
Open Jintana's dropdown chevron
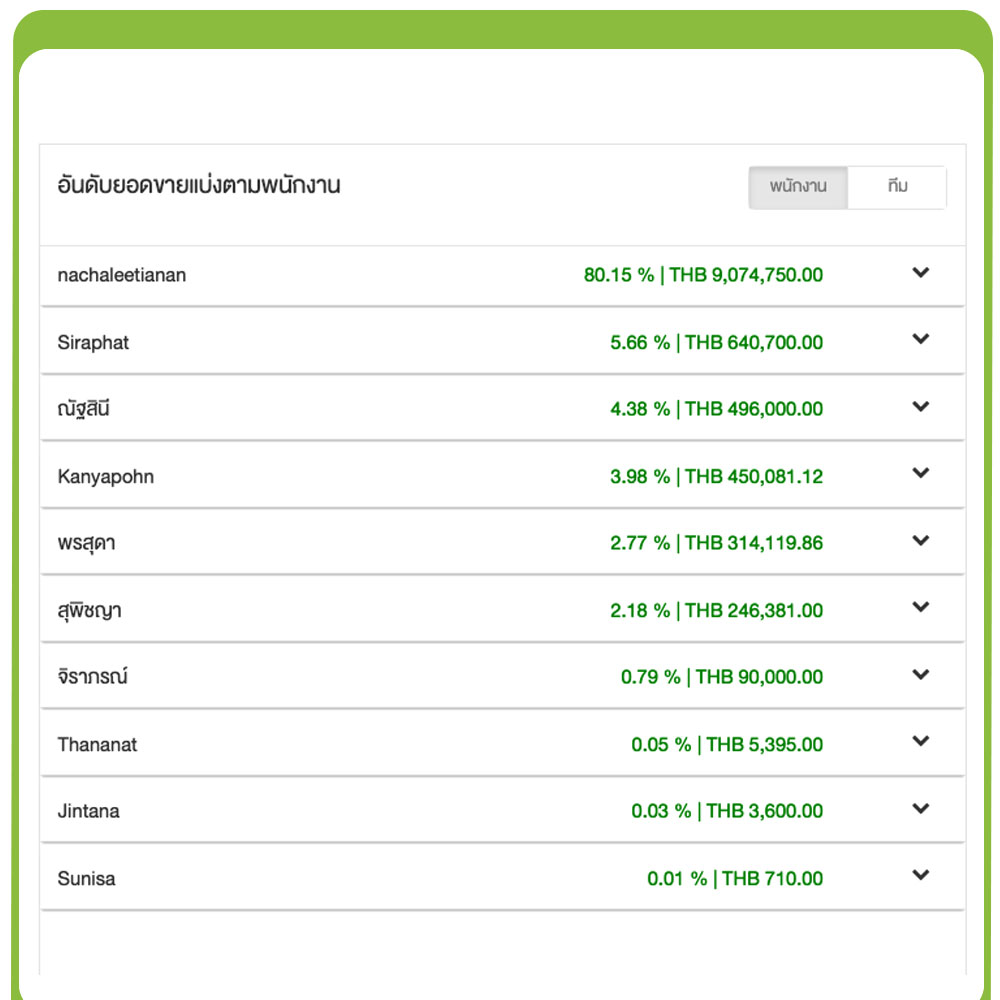921,809
